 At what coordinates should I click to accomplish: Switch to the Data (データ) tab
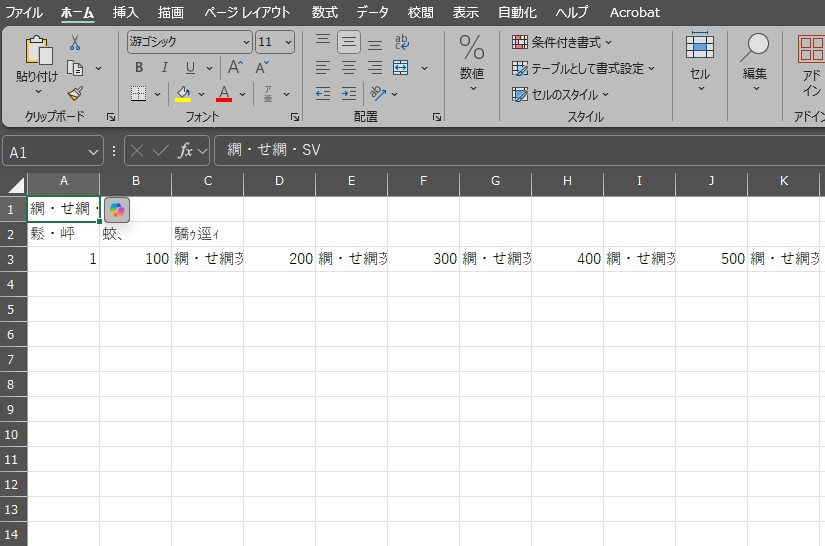click(372, 12)
